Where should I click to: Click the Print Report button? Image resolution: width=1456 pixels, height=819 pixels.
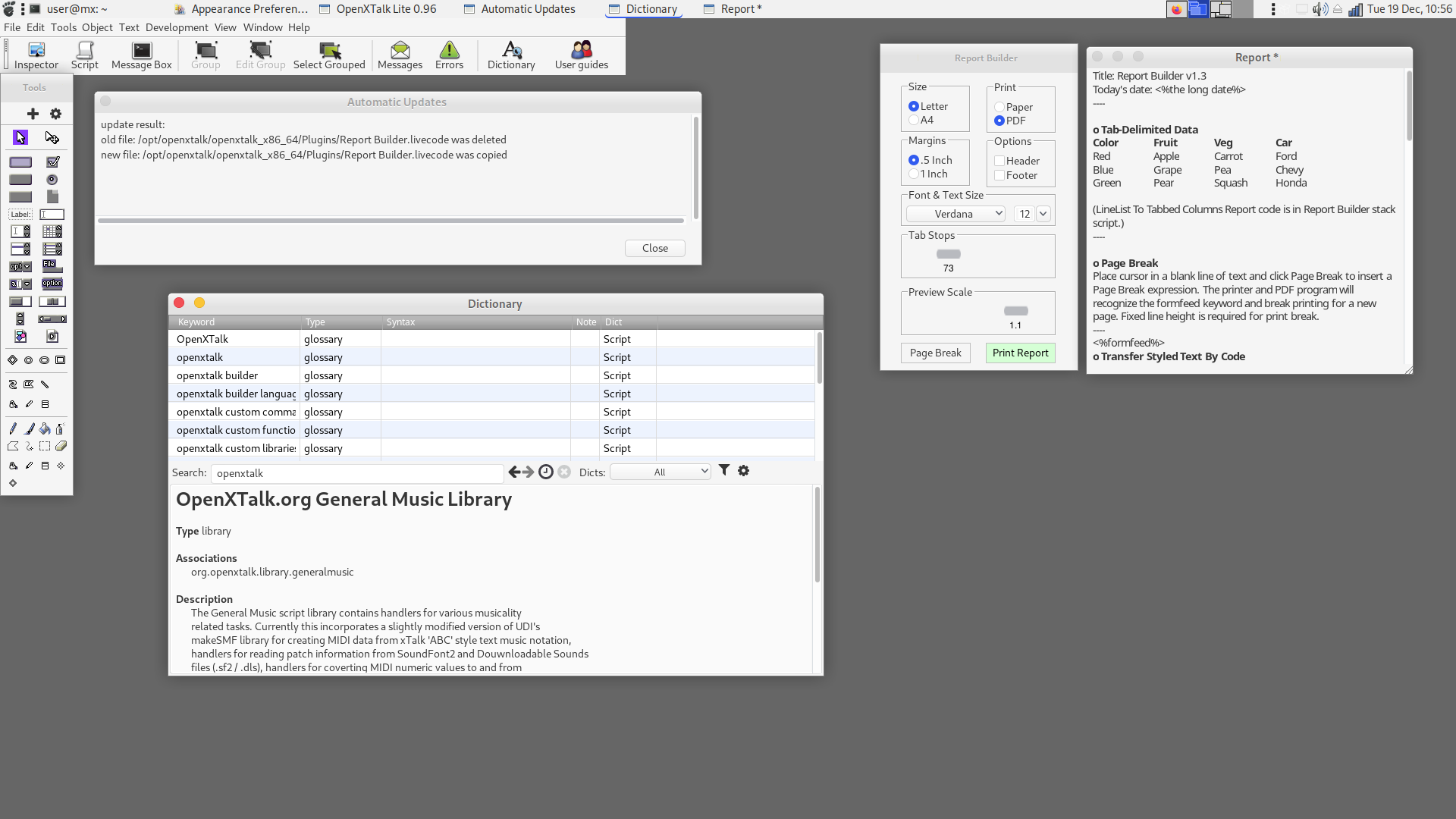tap(1020, 353)
